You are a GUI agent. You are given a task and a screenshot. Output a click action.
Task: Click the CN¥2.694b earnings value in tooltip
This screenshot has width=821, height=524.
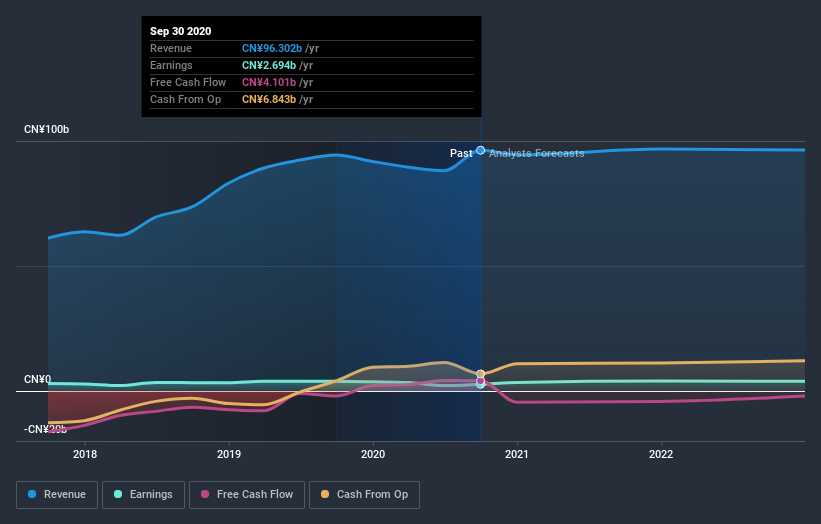tap(269, 65)
